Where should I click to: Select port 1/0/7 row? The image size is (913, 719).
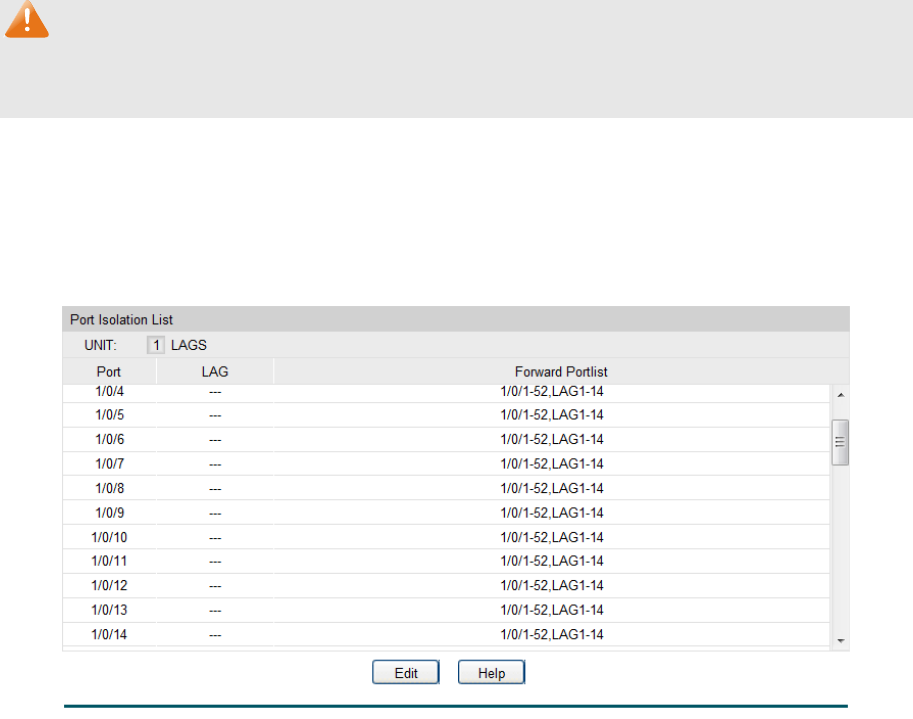tap(446, 464)
